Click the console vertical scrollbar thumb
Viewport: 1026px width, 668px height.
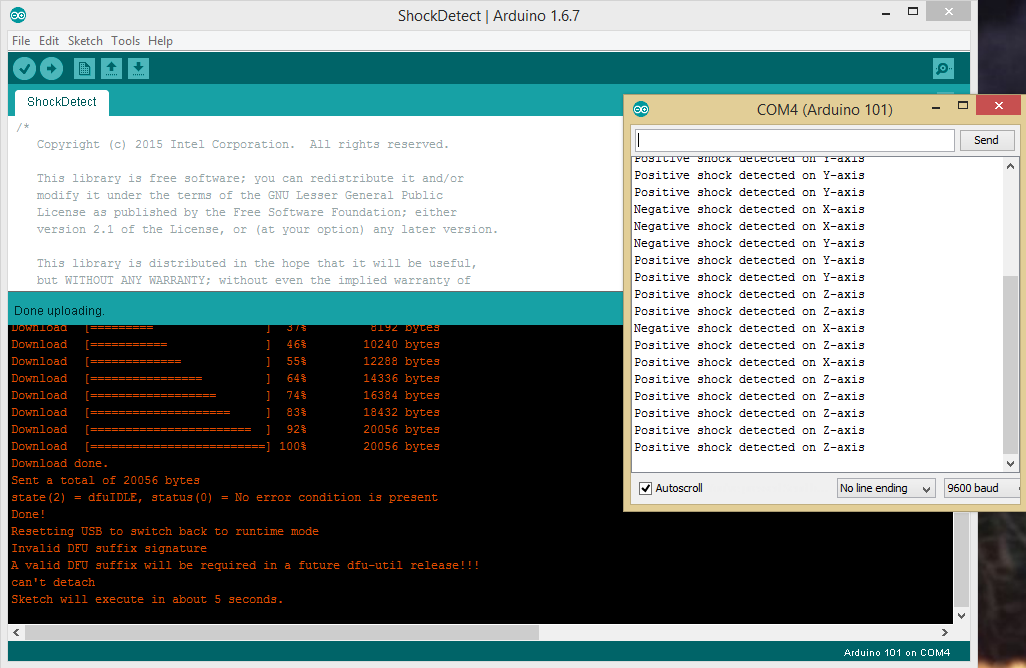[961, 561]
